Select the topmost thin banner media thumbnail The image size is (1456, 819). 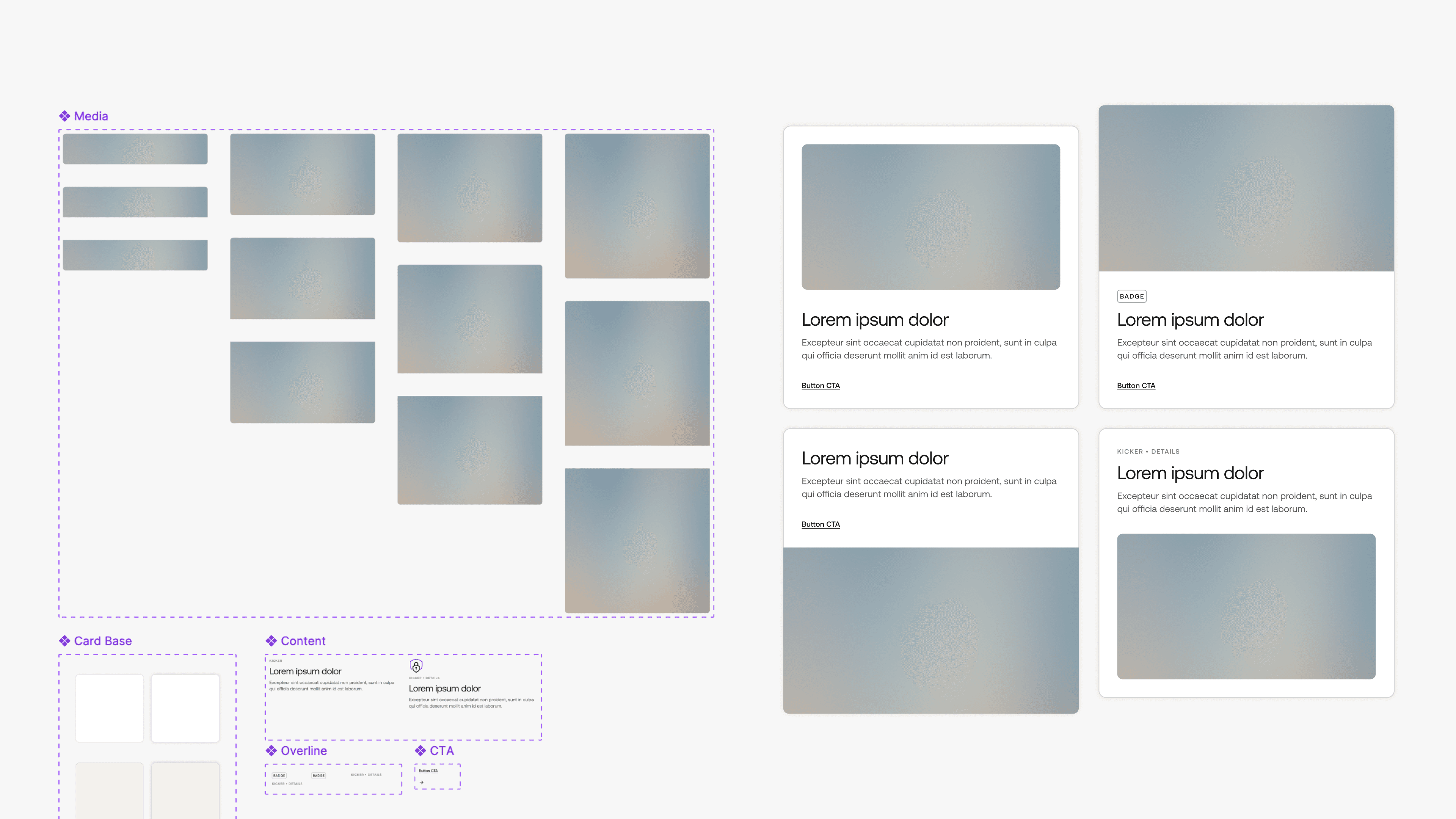(135, 149)
